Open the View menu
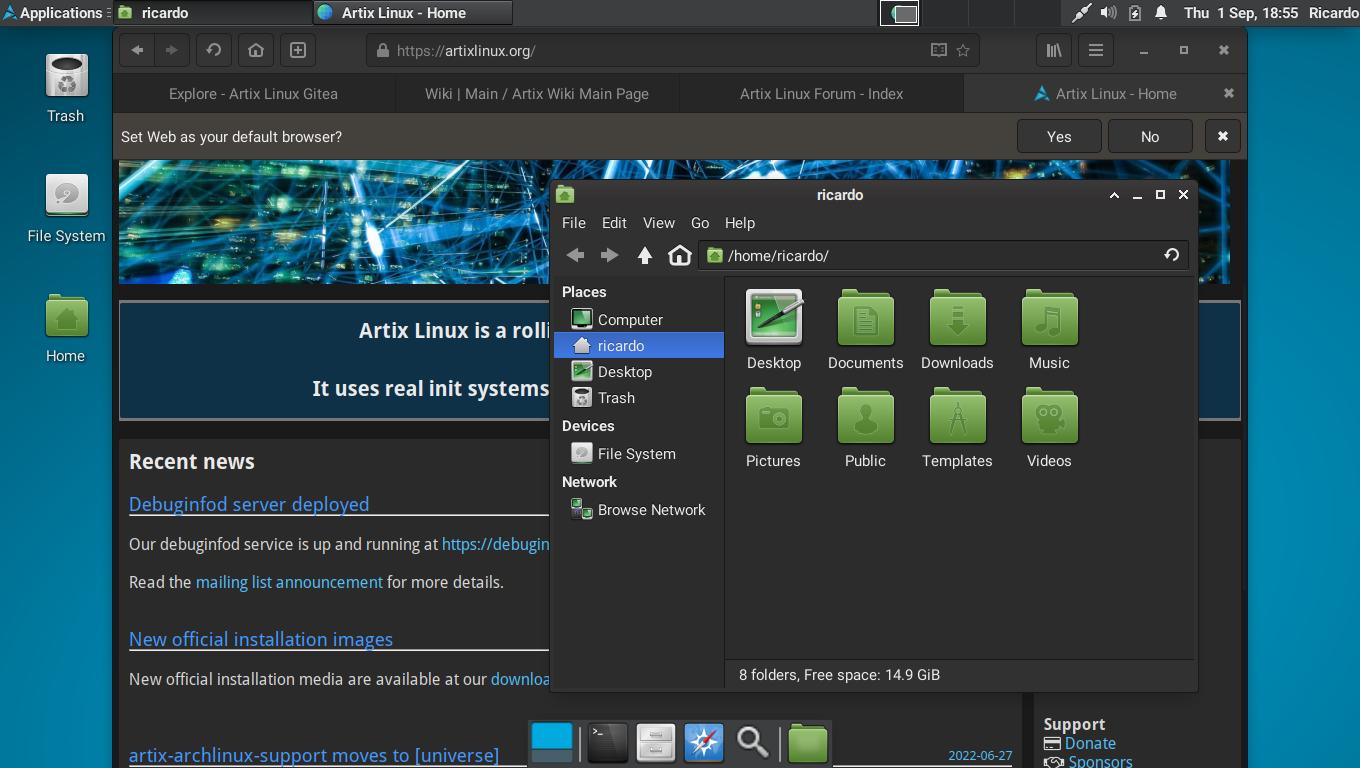 click(x=658, y=223)
